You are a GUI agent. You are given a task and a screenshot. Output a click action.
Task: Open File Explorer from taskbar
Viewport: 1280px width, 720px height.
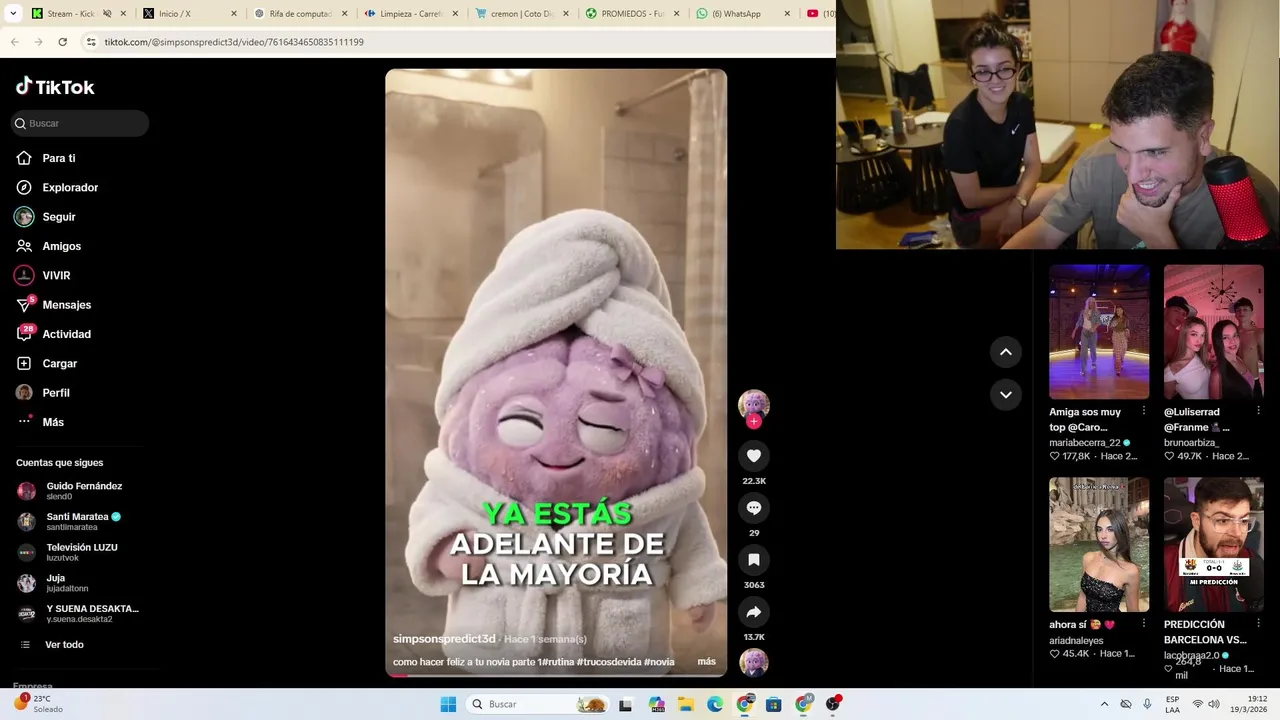pos(686,704)
